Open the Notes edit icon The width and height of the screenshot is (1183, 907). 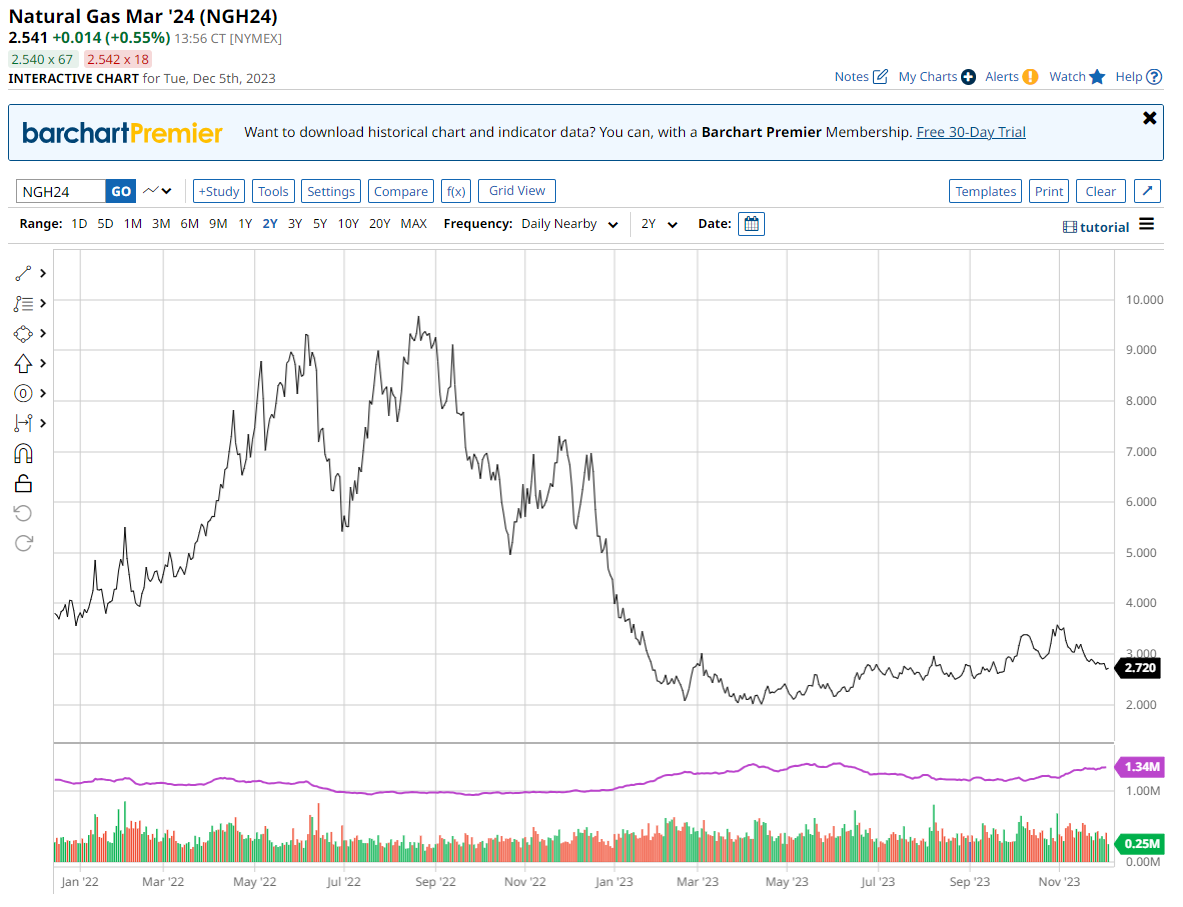tap(880, 77)
